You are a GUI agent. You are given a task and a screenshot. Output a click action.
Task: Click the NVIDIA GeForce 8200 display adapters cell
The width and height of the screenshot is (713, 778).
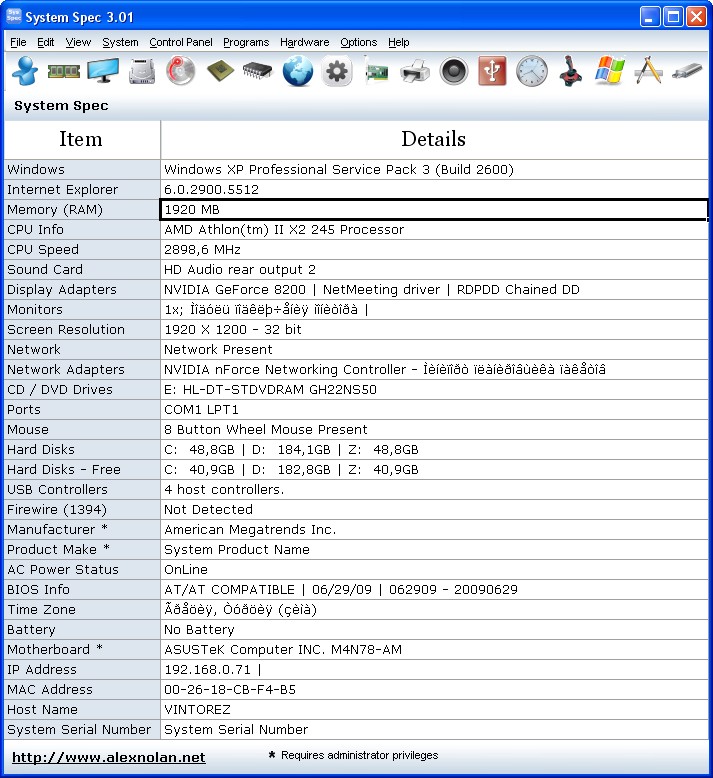[434, 290]
